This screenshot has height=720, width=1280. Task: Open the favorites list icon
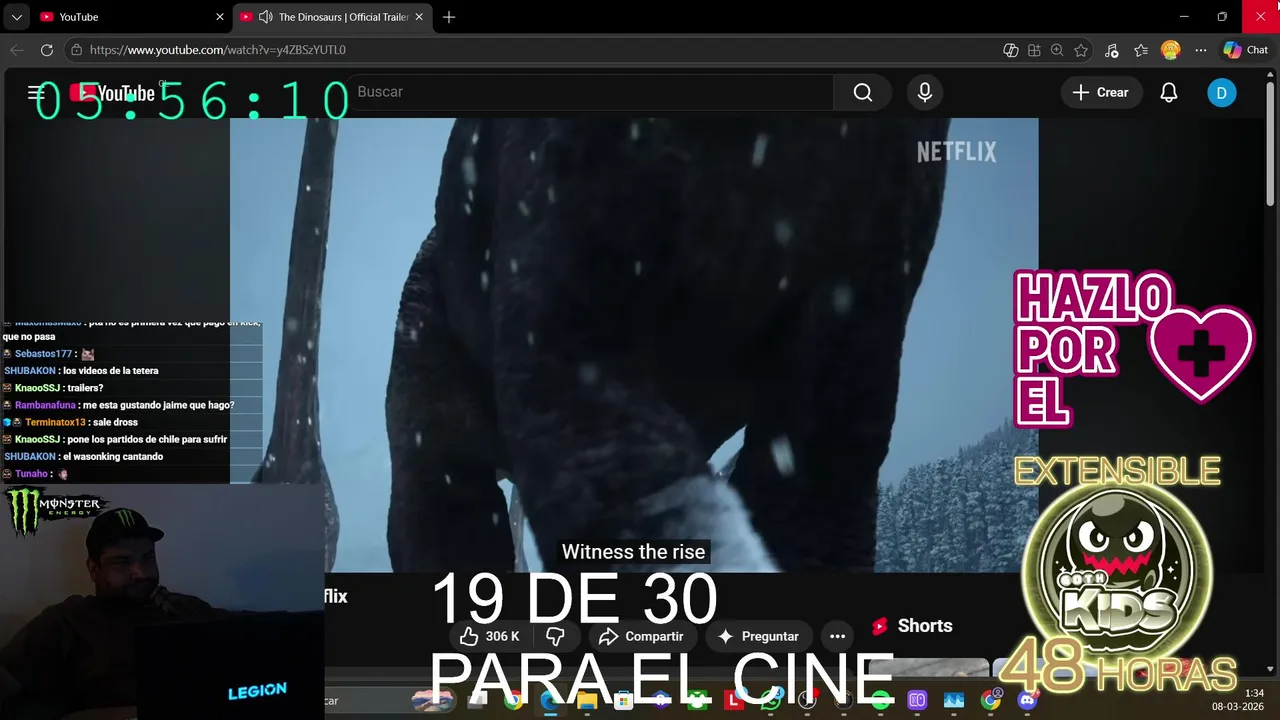point(1141,50)
